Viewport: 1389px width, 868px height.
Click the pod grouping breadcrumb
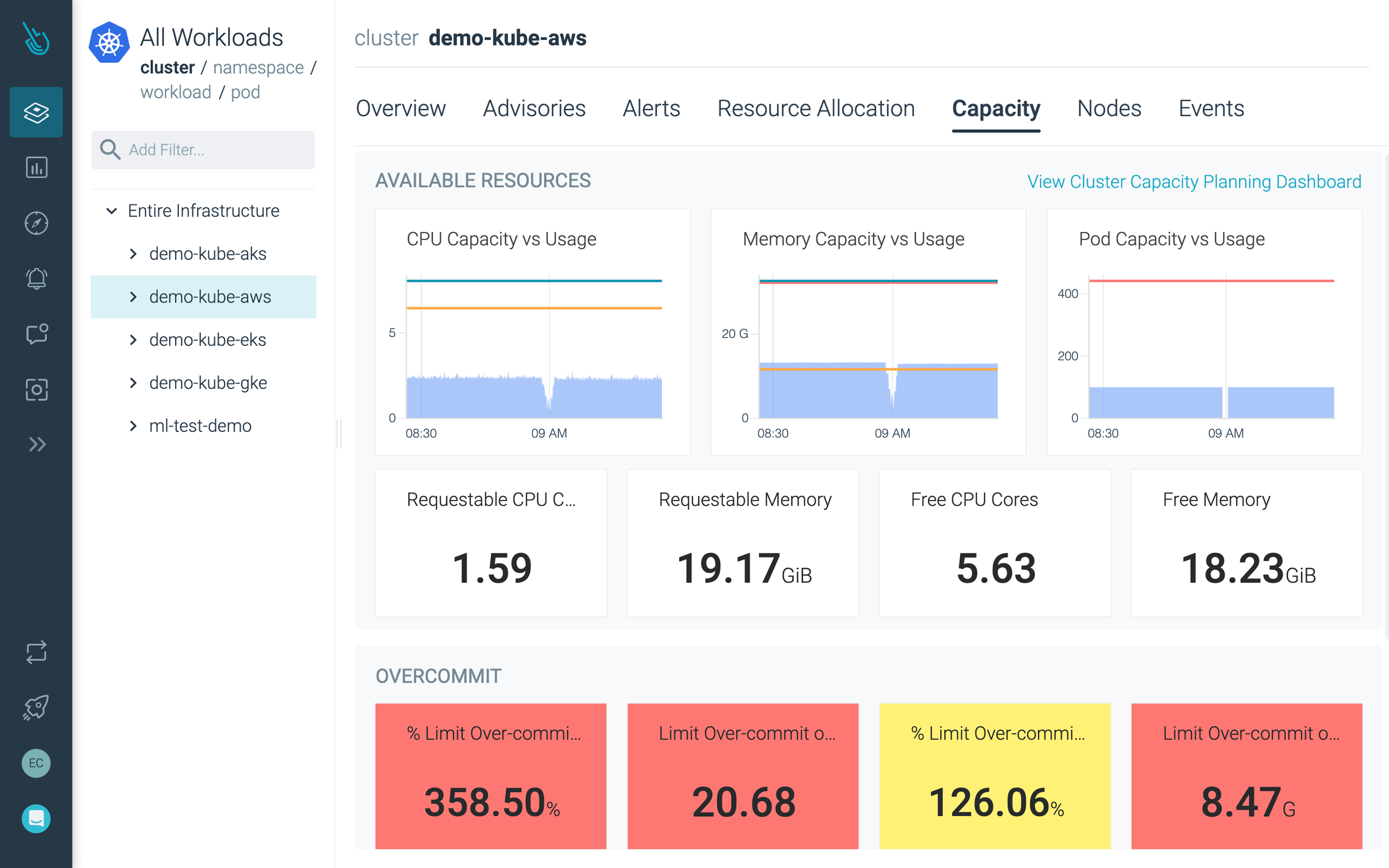pos(245,93)
